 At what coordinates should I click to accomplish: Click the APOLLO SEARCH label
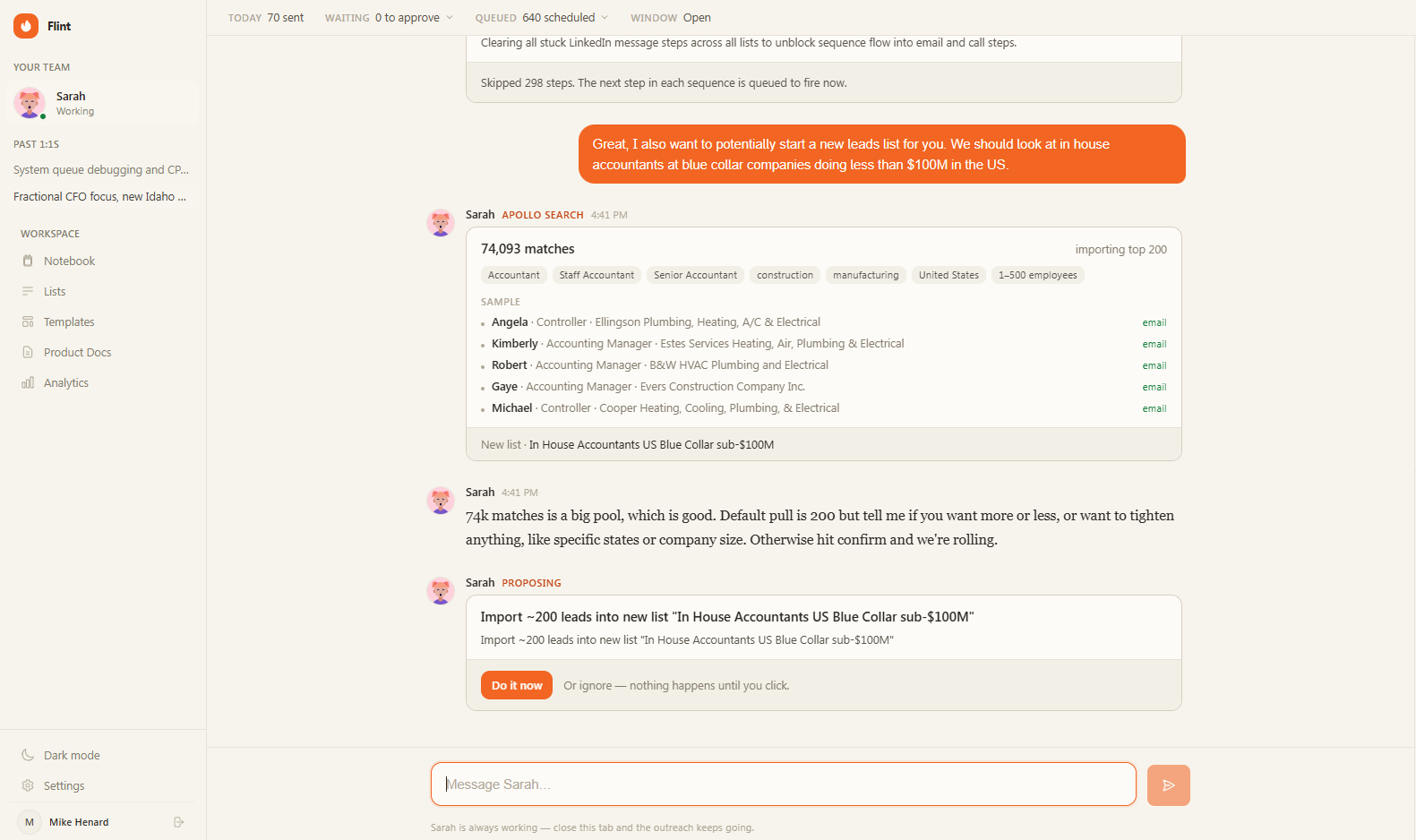[x=543, y=215]
